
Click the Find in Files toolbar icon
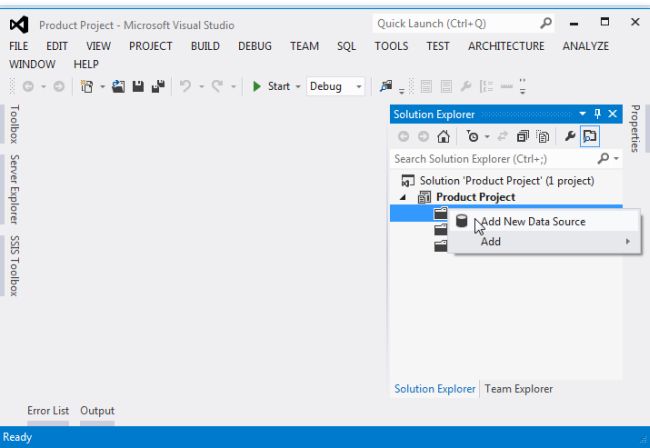click(386, 86)
